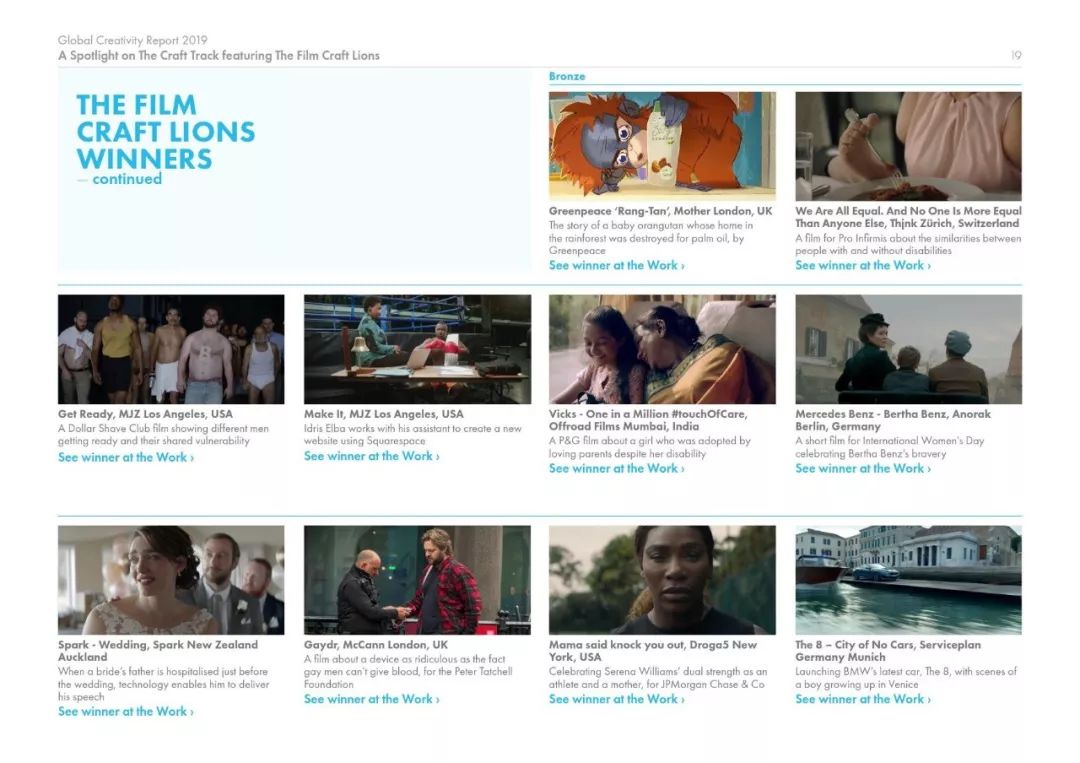This screenshot has width=1080, height=763.
Task: Open the winner link for BMW The 8
Action: (x=863, y=699)
